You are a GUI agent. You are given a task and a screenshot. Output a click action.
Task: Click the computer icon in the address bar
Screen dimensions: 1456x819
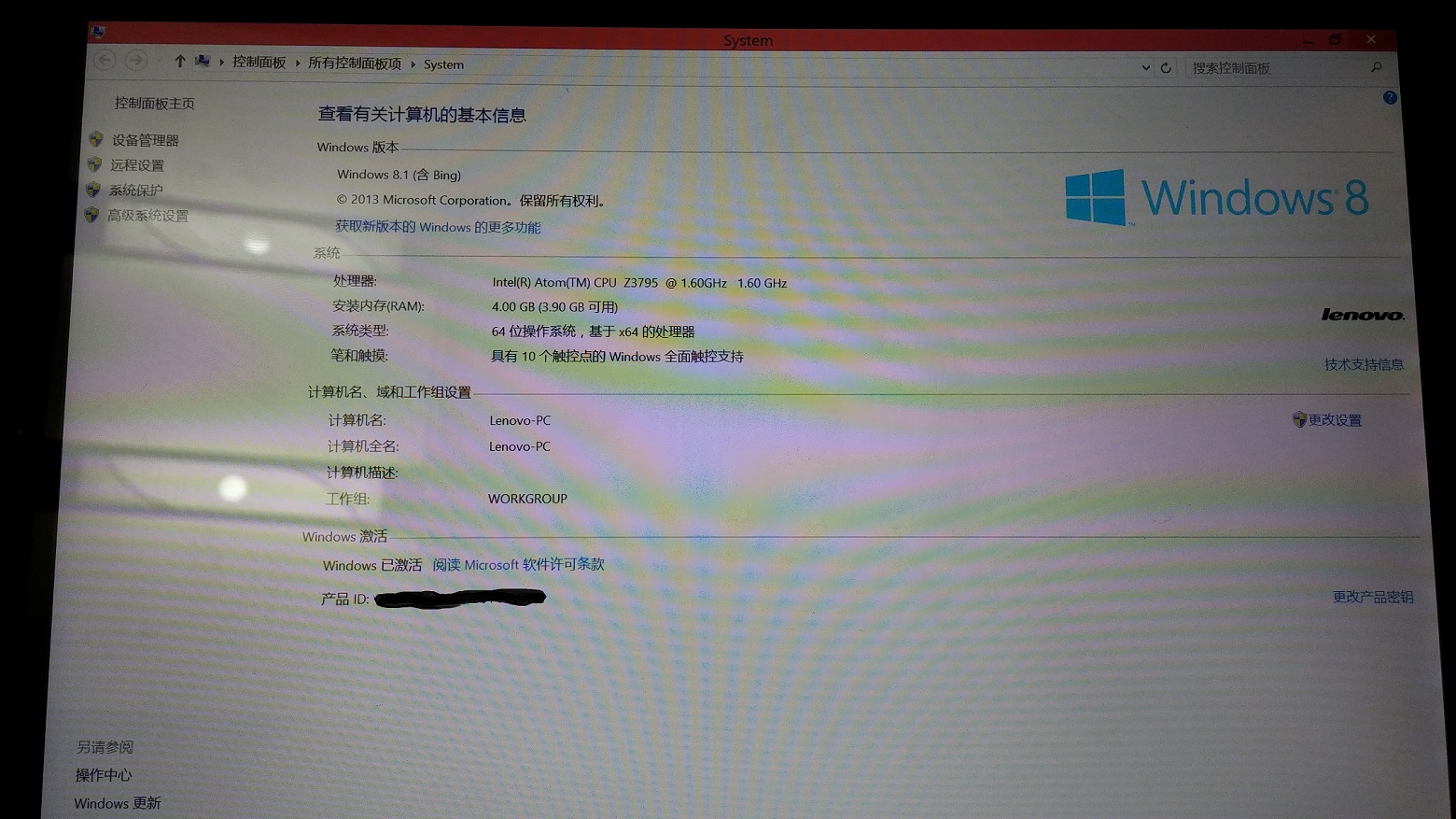(203, 61)
